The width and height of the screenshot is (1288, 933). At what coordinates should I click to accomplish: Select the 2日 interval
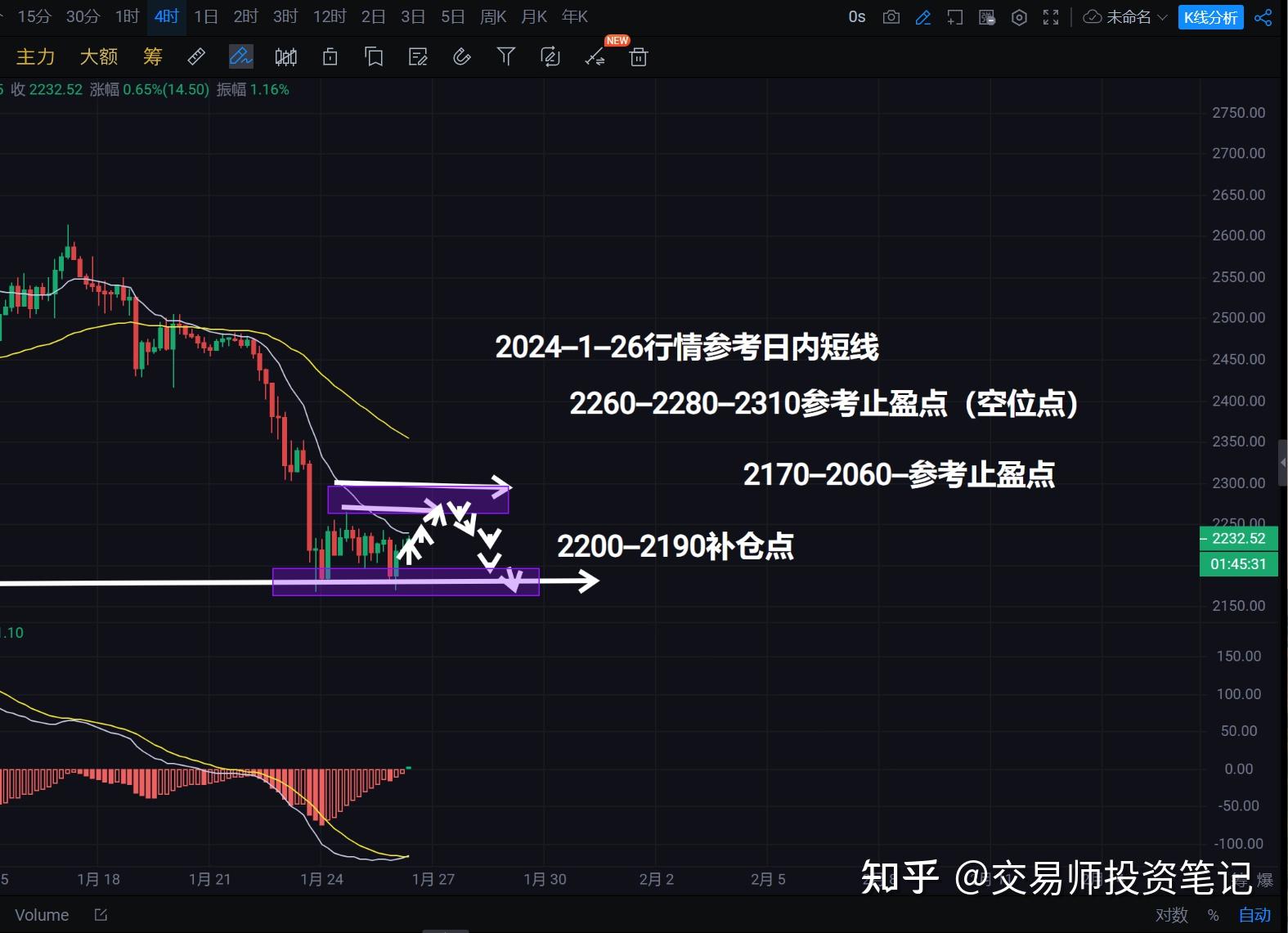374,16
